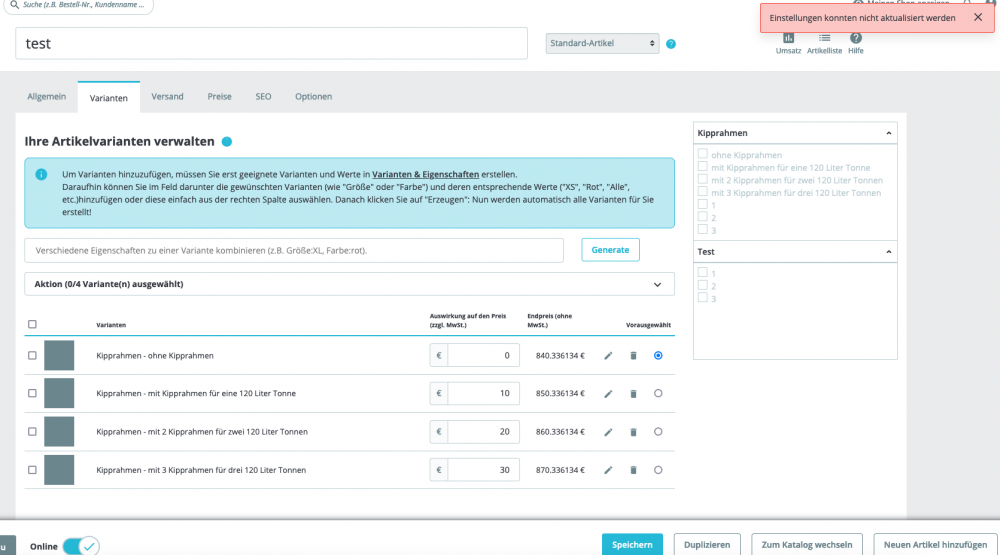The image size is (1000, 555).
Task: Set 'eine 120 Liter Tonne' as preselected
Action: click(658, 394)
